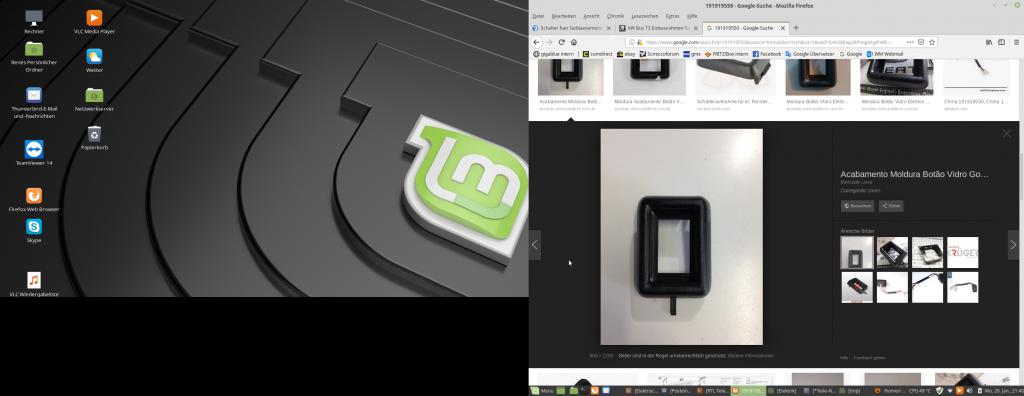Select the KRÜGER similar image thumbnail
This screenshot has width=1024, height=396.
click(x=963, y=253)
